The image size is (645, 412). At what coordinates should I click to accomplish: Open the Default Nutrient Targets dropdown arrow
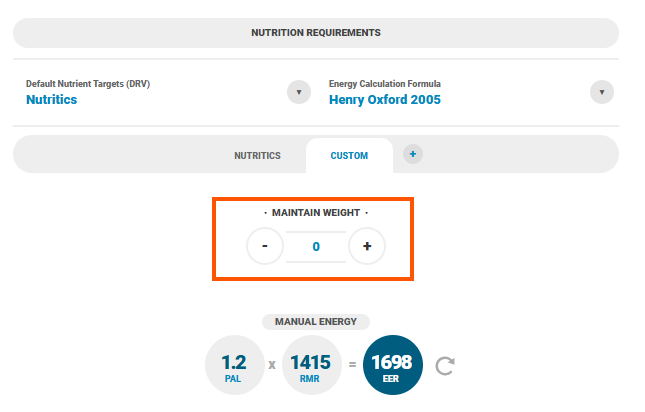[299, 92]
